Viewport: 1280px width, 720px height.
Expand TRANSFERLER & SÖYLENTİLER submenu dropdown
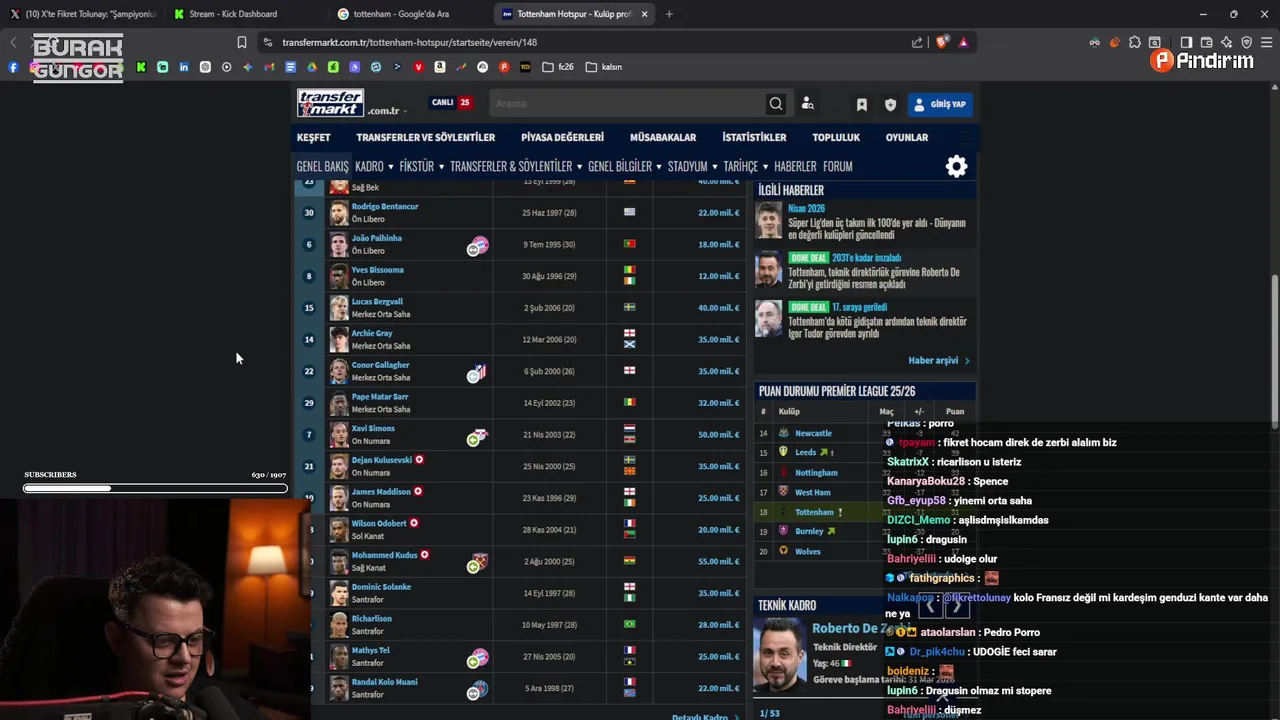pyautogui.click(x=580, y=167)
